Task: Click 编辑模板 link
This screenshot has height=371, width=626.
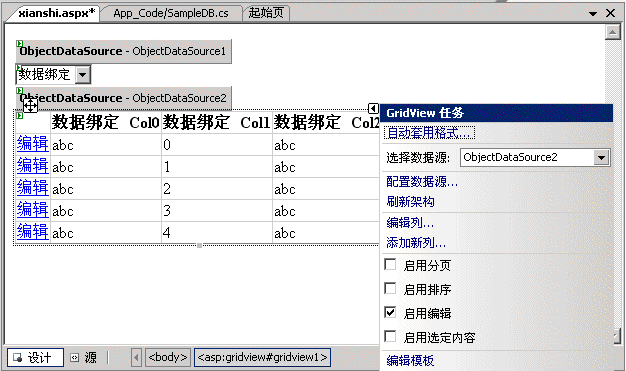Action: point(410,361)
